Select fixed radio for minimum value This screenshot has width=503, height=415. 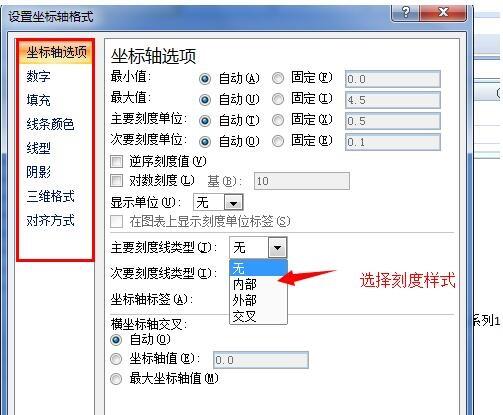(x=278, y=78)
